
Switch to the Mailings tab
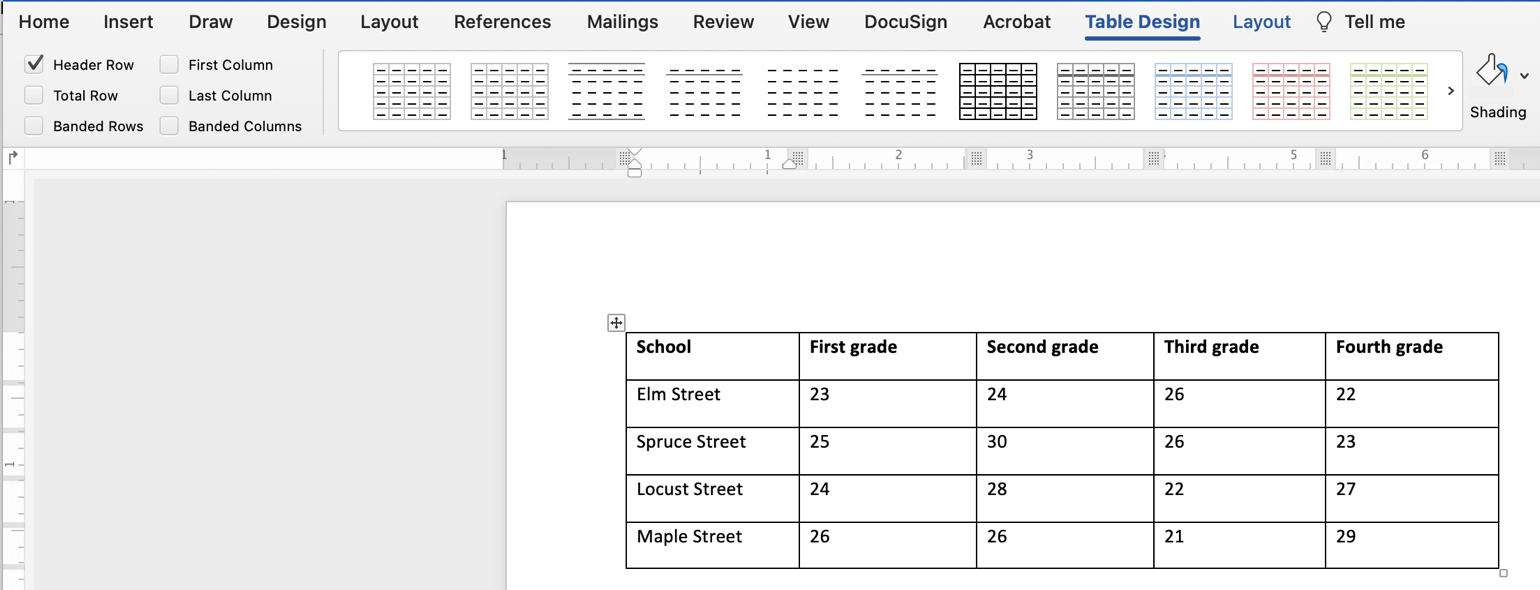point(622,21)
